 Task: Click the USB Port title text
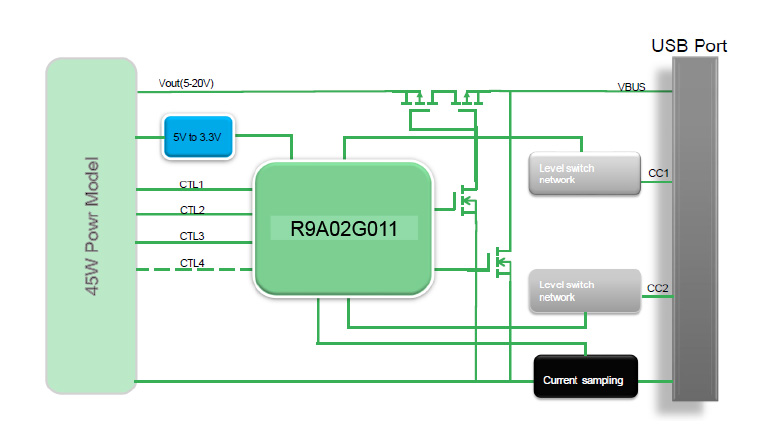click(x=689, y=46)
